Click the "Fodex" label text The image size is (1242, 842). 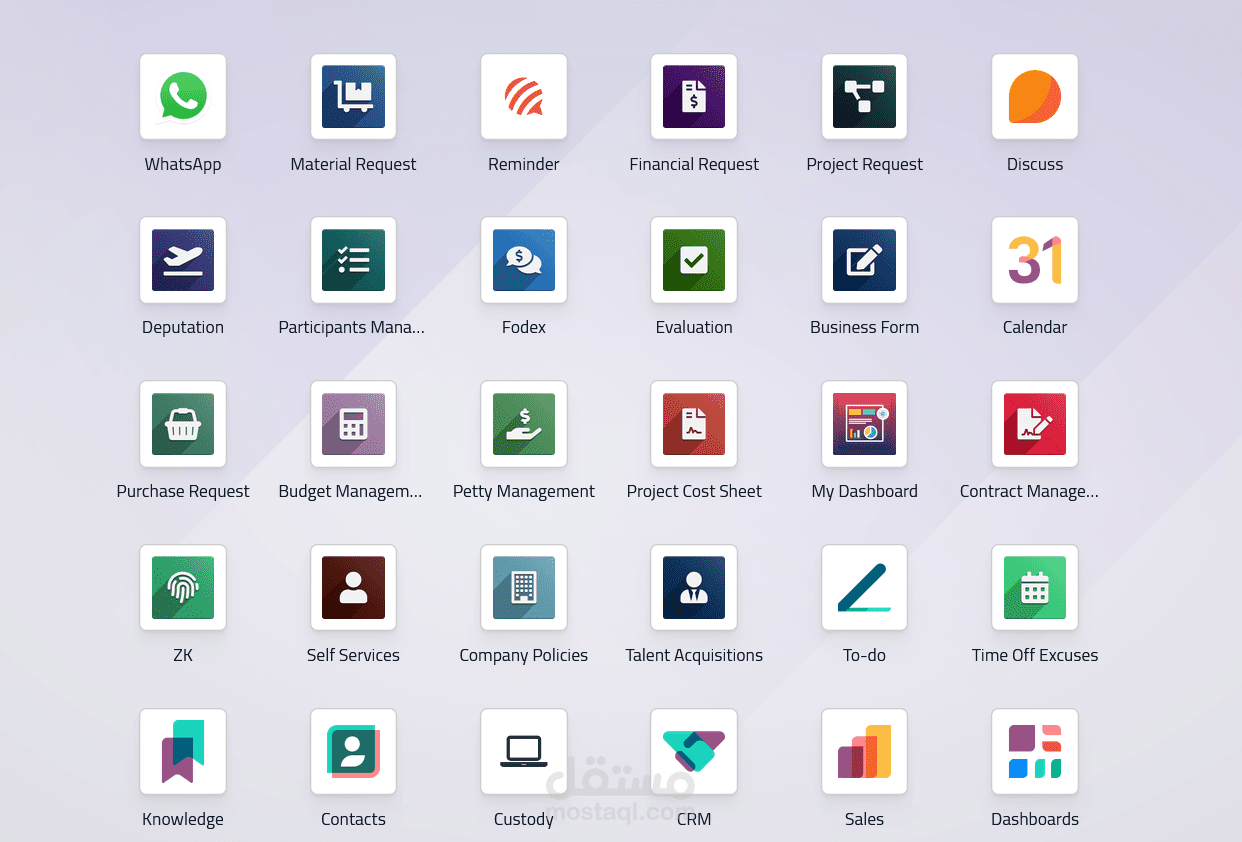point(524,327)
